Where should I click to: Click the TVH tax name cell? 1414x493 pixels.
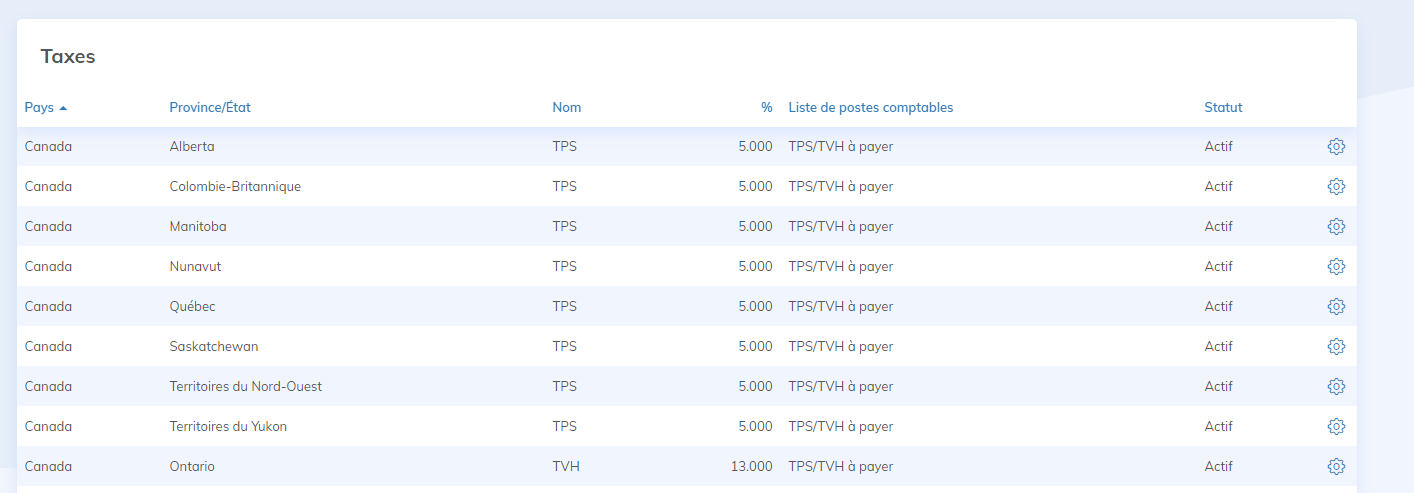[x=565, y=467]
